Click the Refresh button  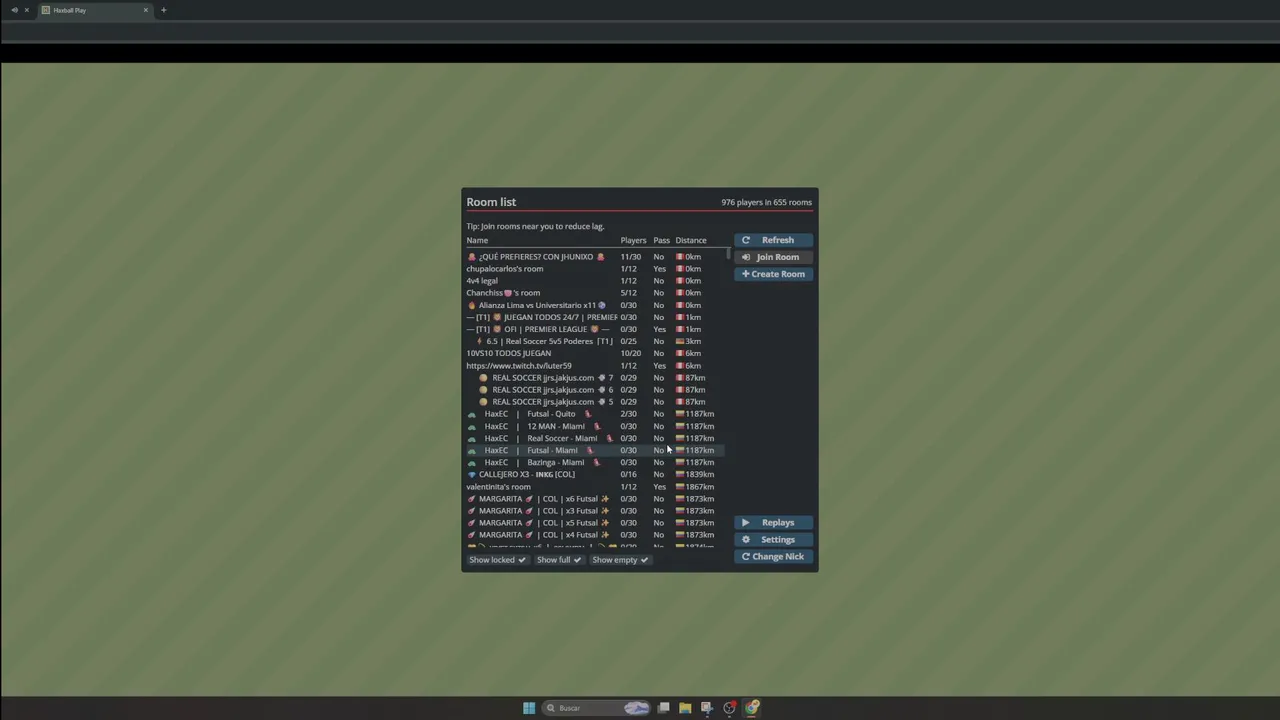click(773, 240)
